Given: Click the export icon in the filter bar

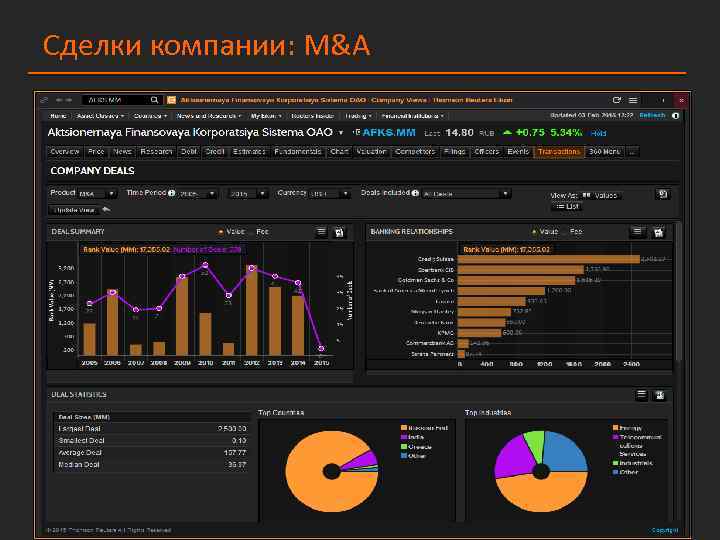Looking at the screenshot, I should click(x=662, y=194).
